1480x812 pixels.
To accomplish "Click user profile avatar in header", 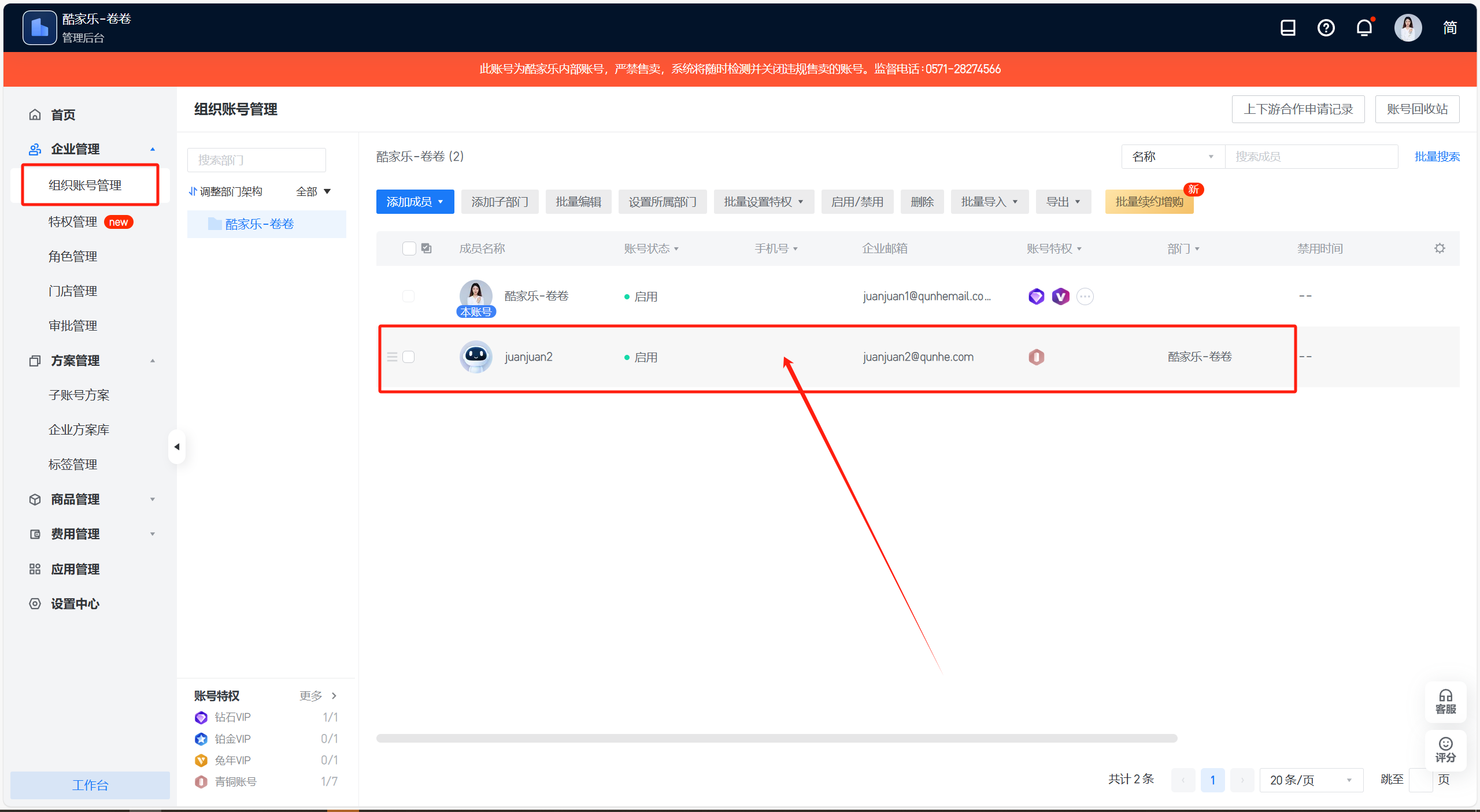I will 1407,28.
